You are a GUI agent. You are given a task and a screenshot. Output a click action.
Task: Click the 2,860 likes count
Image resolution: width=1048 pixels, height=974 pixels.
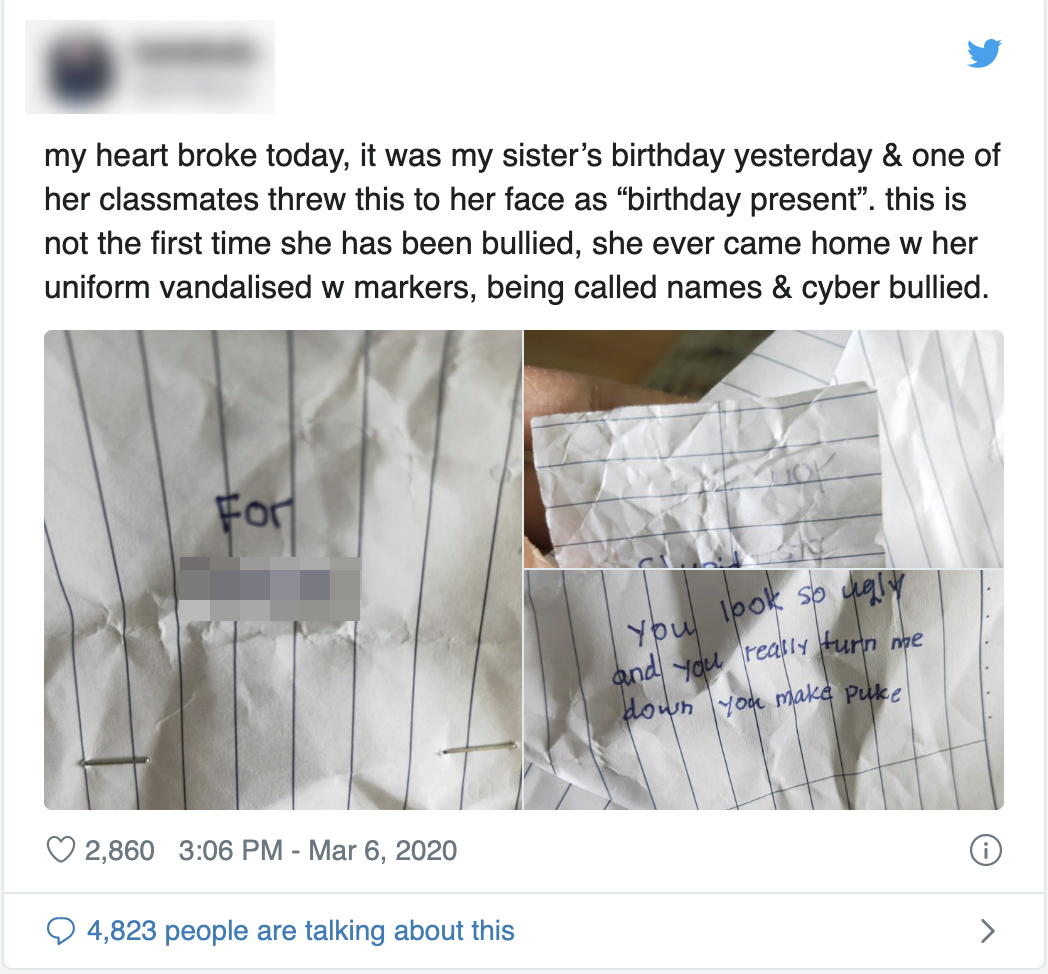point(120,850)
